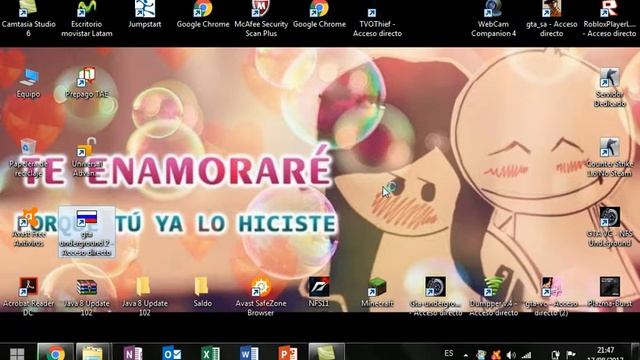Select the Plazma Burst icon
This screenshot has width=640, height=360.
610,293
